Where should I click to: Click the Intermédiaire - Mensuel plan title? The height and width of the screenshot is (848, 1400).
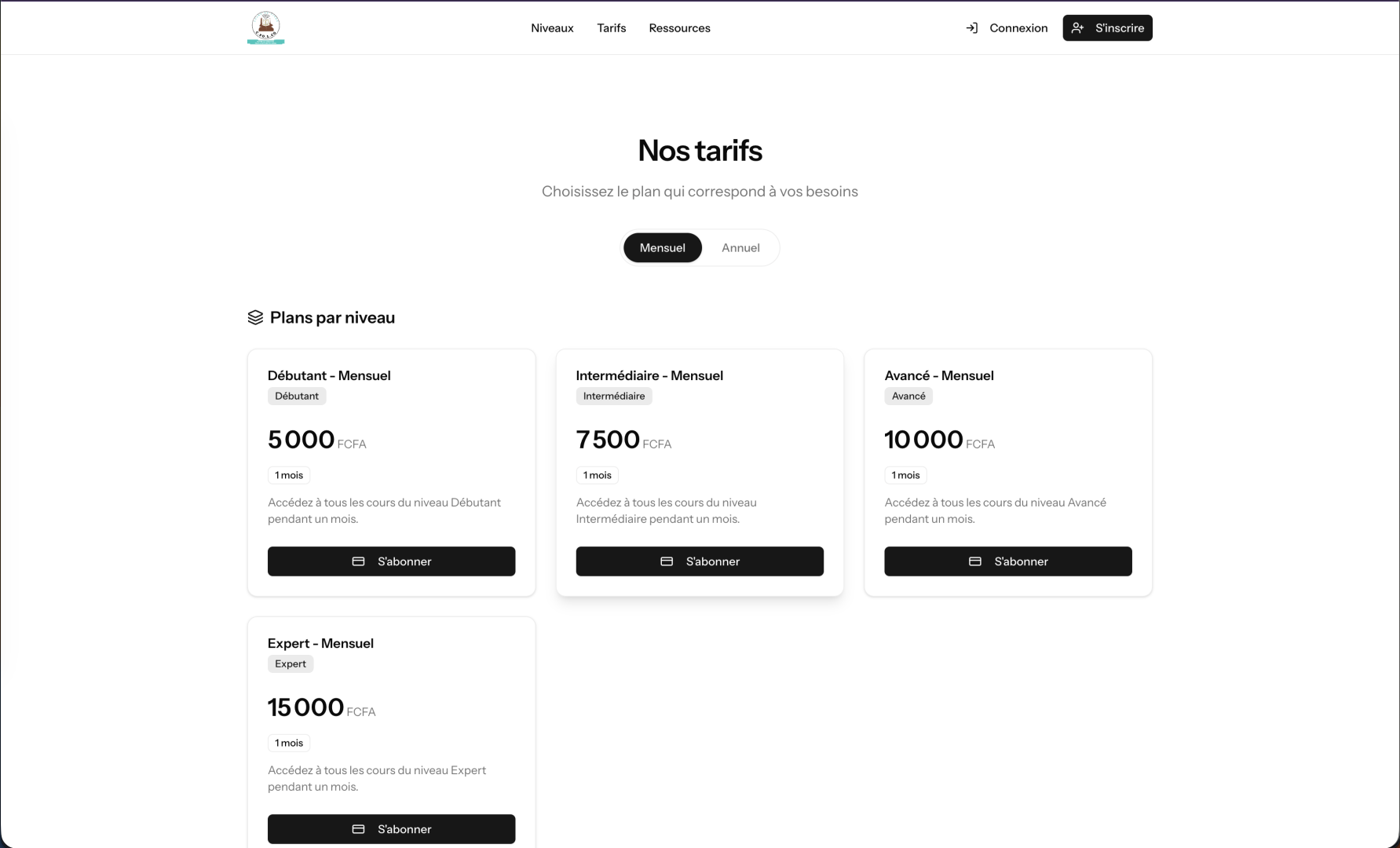(649, 375)
